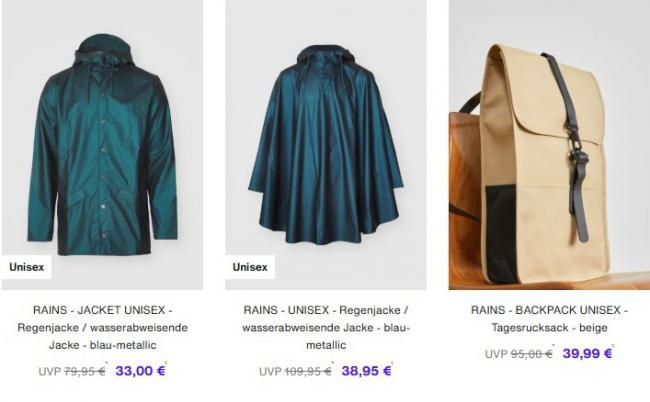Click the 38,95 € sale price
650x402 pixels.
click(x=366, y=371)
